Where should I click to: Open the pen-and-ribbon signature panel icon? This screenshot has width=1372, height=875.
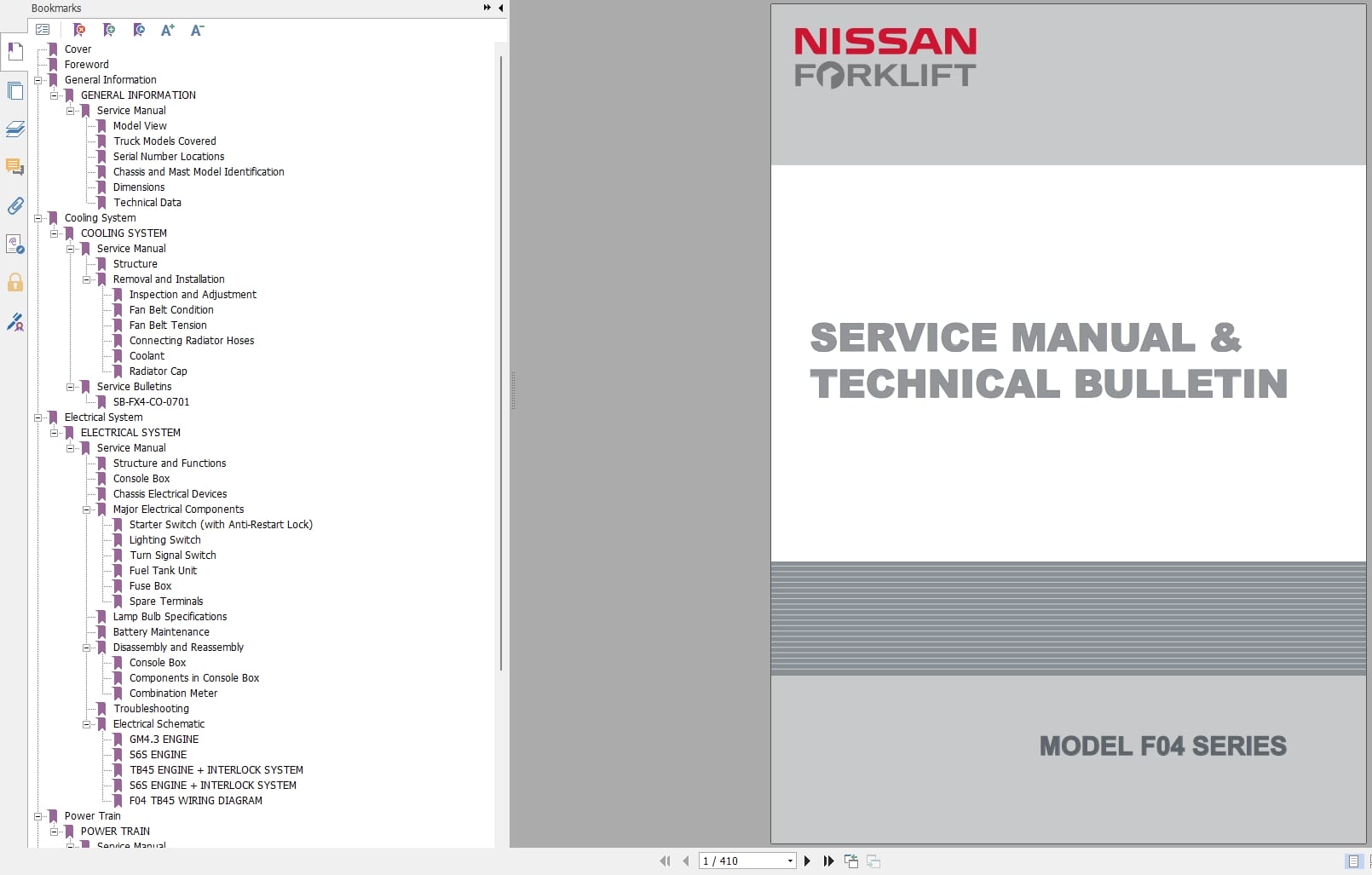14,322
